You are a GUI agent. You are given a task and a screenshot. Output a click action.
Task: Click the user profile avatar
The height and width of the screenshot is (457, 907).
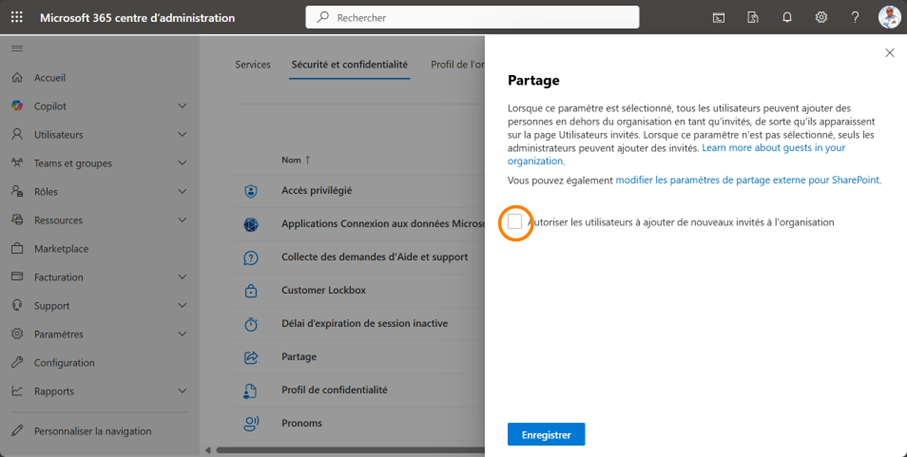(x=889, y=17)
